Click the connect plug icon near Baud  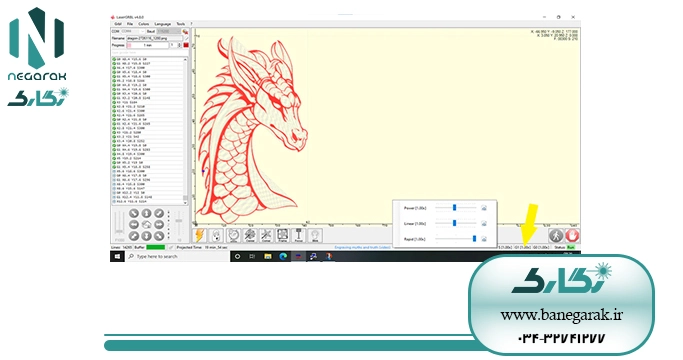(x=185, y=31)
